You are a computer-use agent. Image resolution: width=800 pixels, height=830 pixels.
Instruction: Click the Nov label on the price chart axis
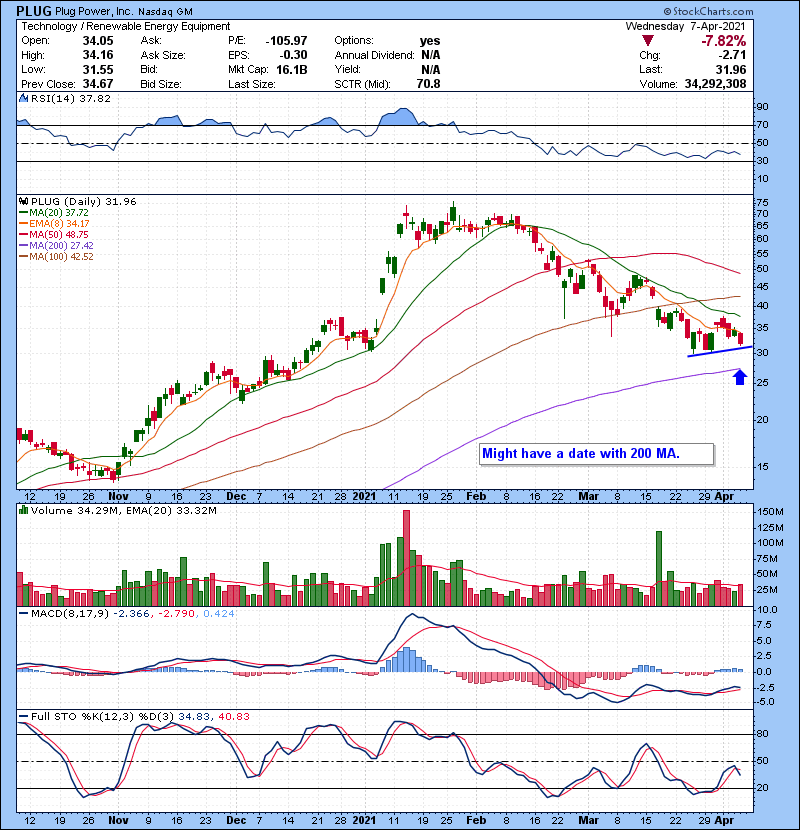(118, 497)
